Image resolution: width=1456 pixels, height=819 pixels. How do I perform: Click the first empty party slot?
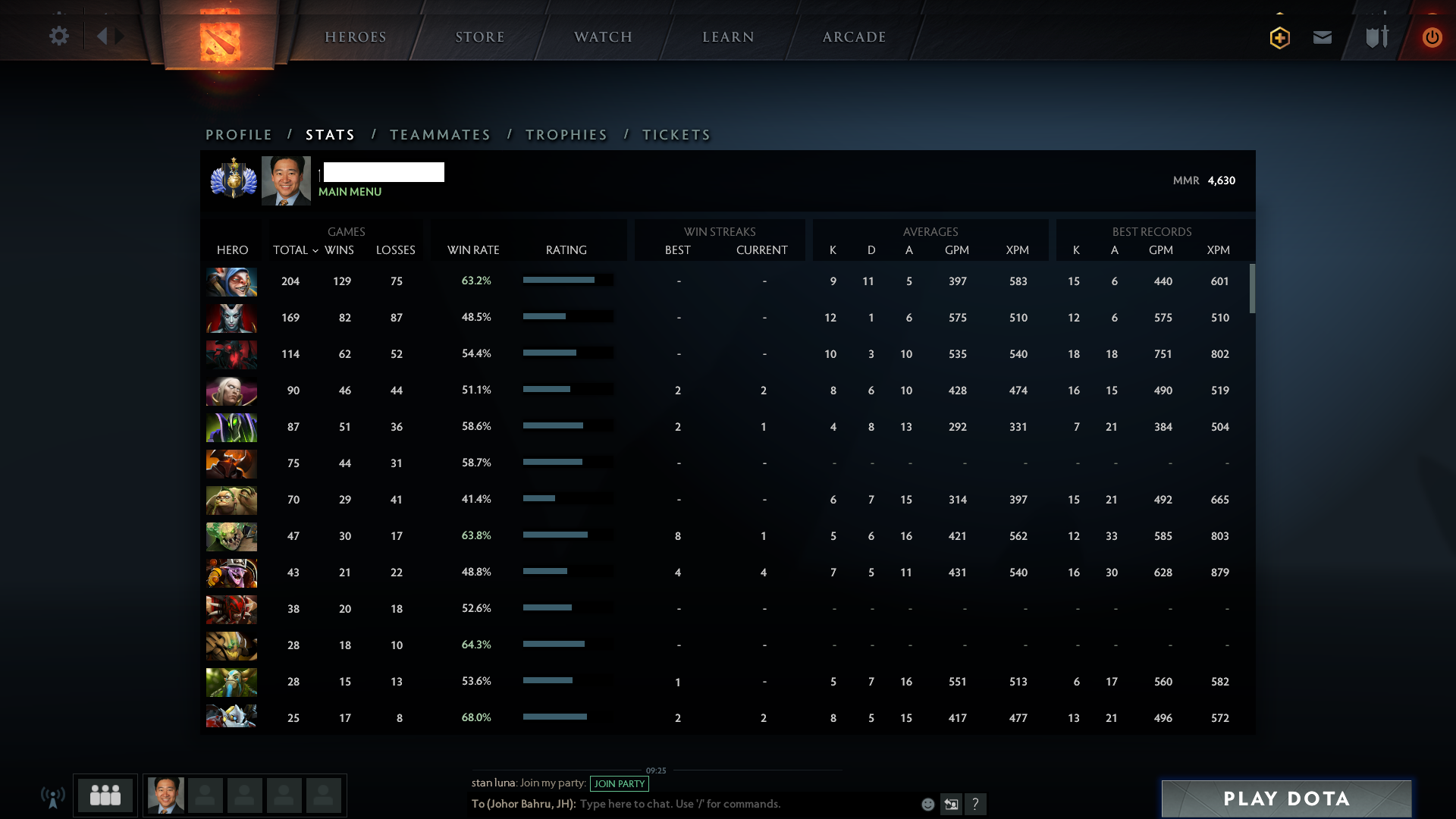coord(206,795)
